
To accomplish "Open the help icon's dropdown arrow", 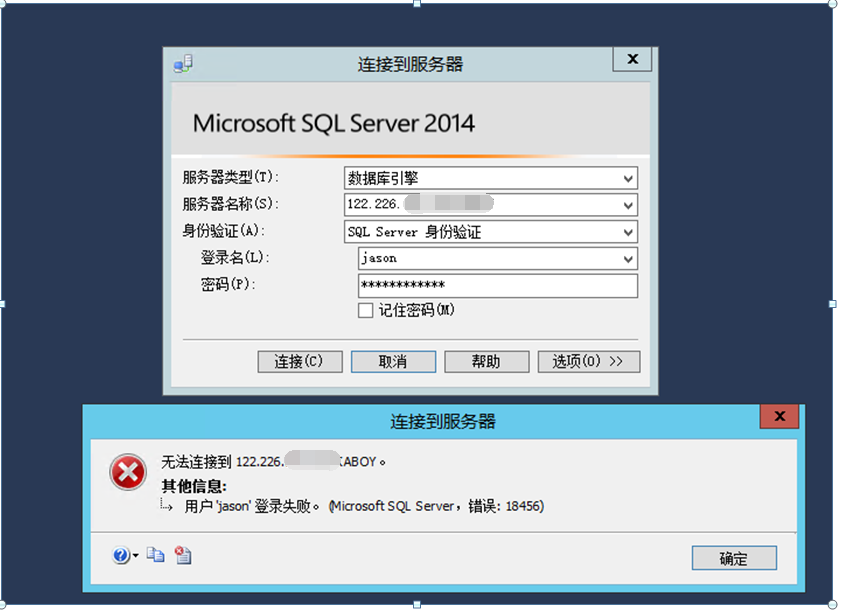I will tap(135, 555).
